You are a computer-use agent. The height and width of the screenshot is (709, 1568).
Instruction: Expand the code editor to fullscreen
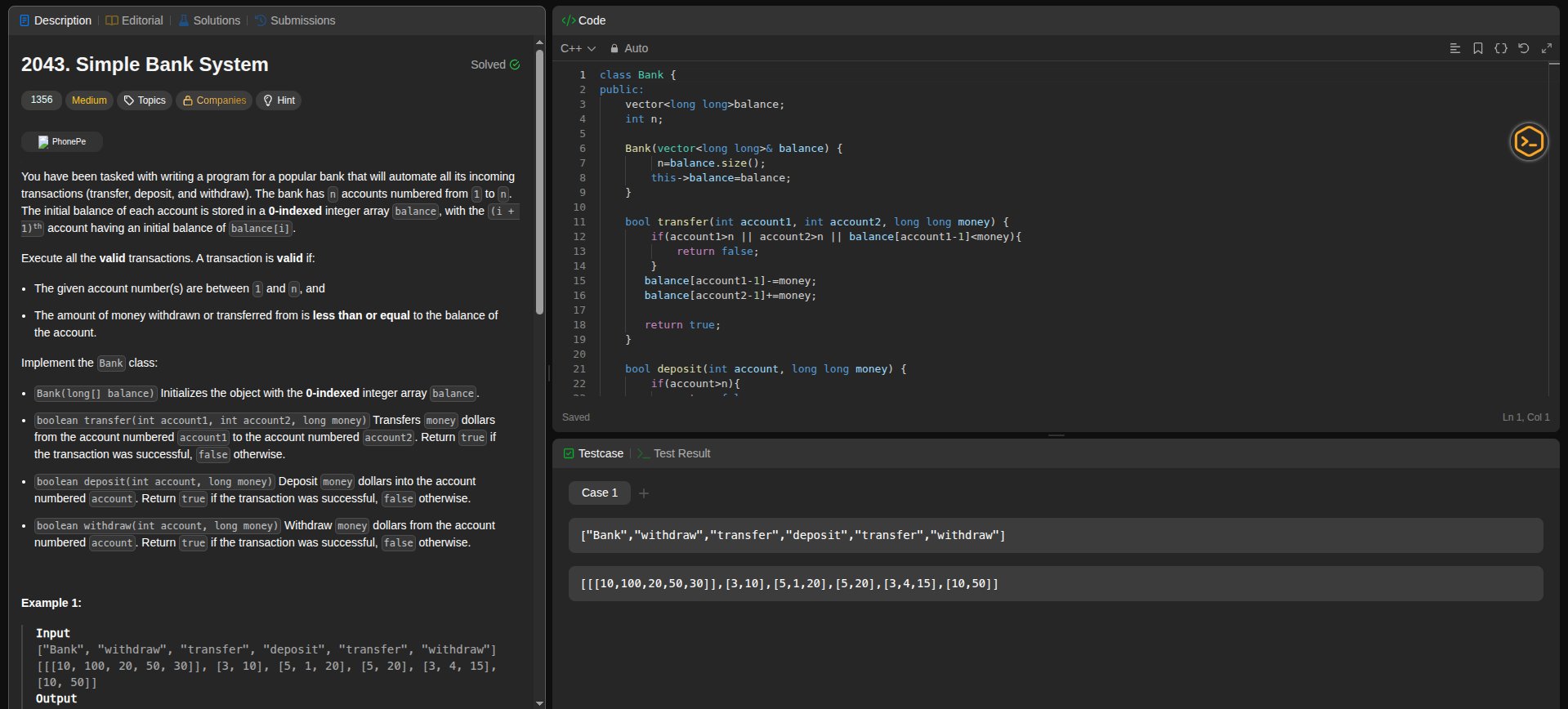(x=1546, y=48)
